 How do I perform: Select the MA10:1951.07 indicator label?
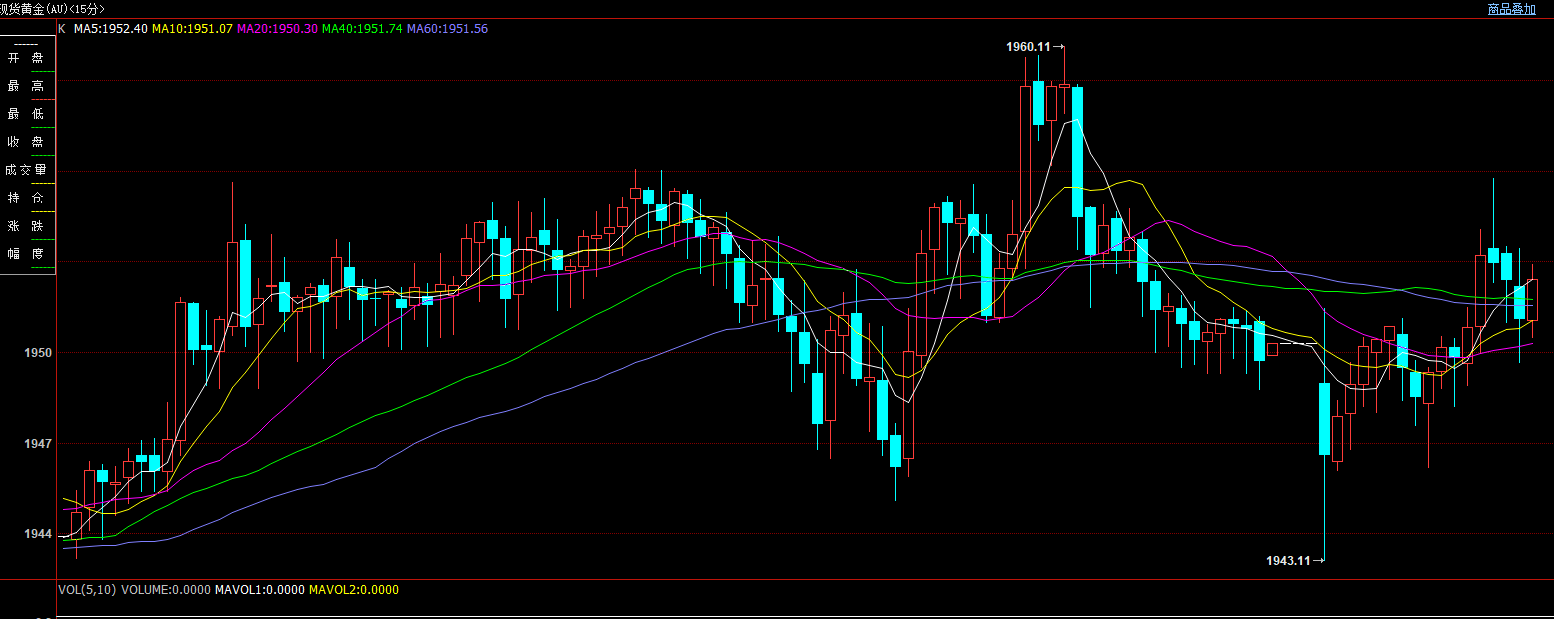point(192,29)
